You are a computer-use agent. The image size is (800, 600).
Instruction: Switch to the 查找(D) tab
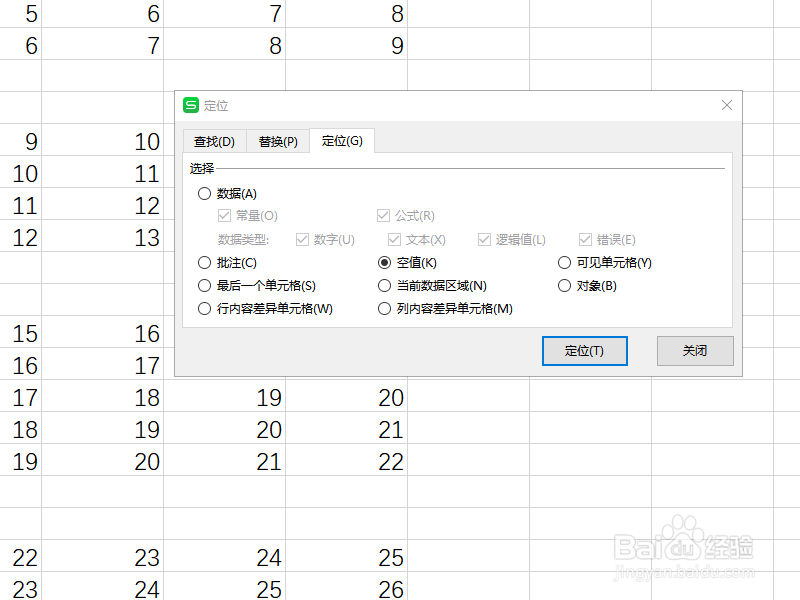pos(214,141)
